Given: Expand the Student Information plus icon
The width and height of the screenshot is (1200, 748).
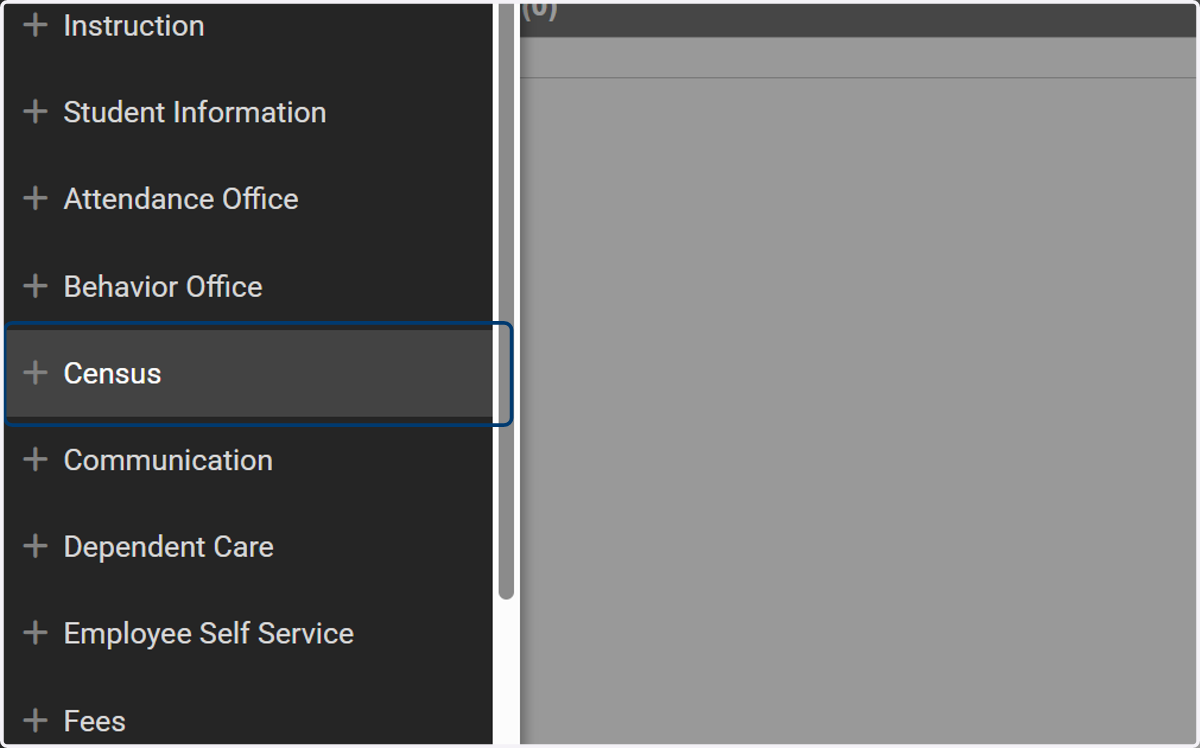Looking at the screenshot, I should 35,112.
